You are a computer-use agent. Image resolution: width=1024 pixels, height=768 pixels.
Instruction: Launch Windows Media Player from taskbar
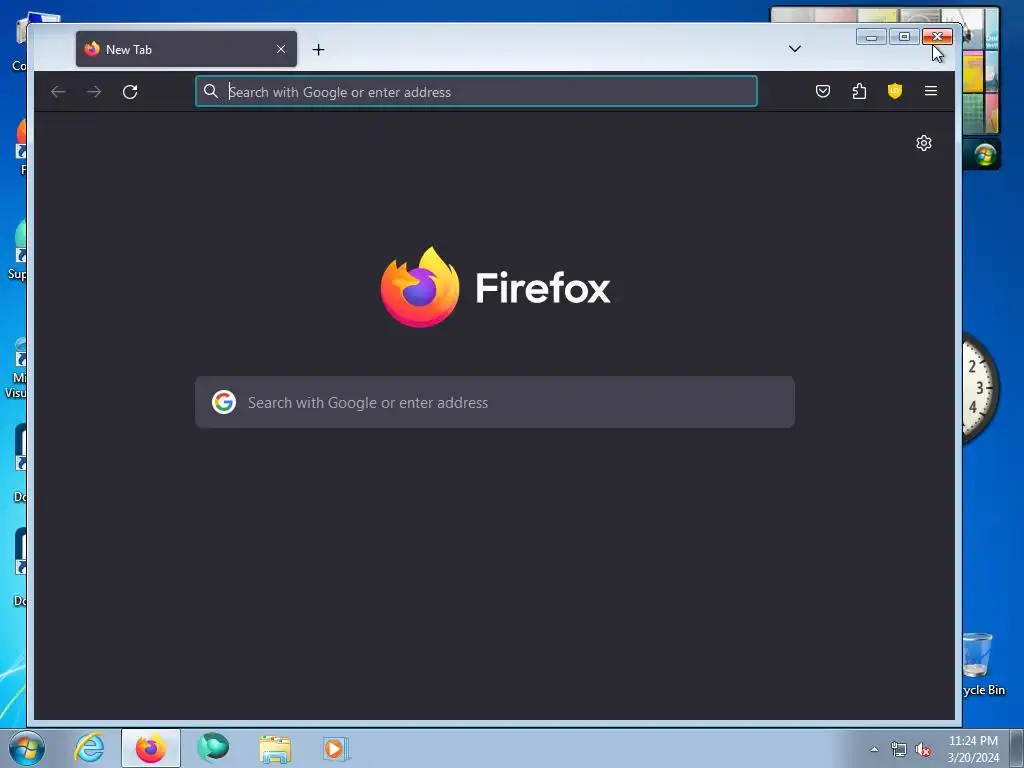336,749
